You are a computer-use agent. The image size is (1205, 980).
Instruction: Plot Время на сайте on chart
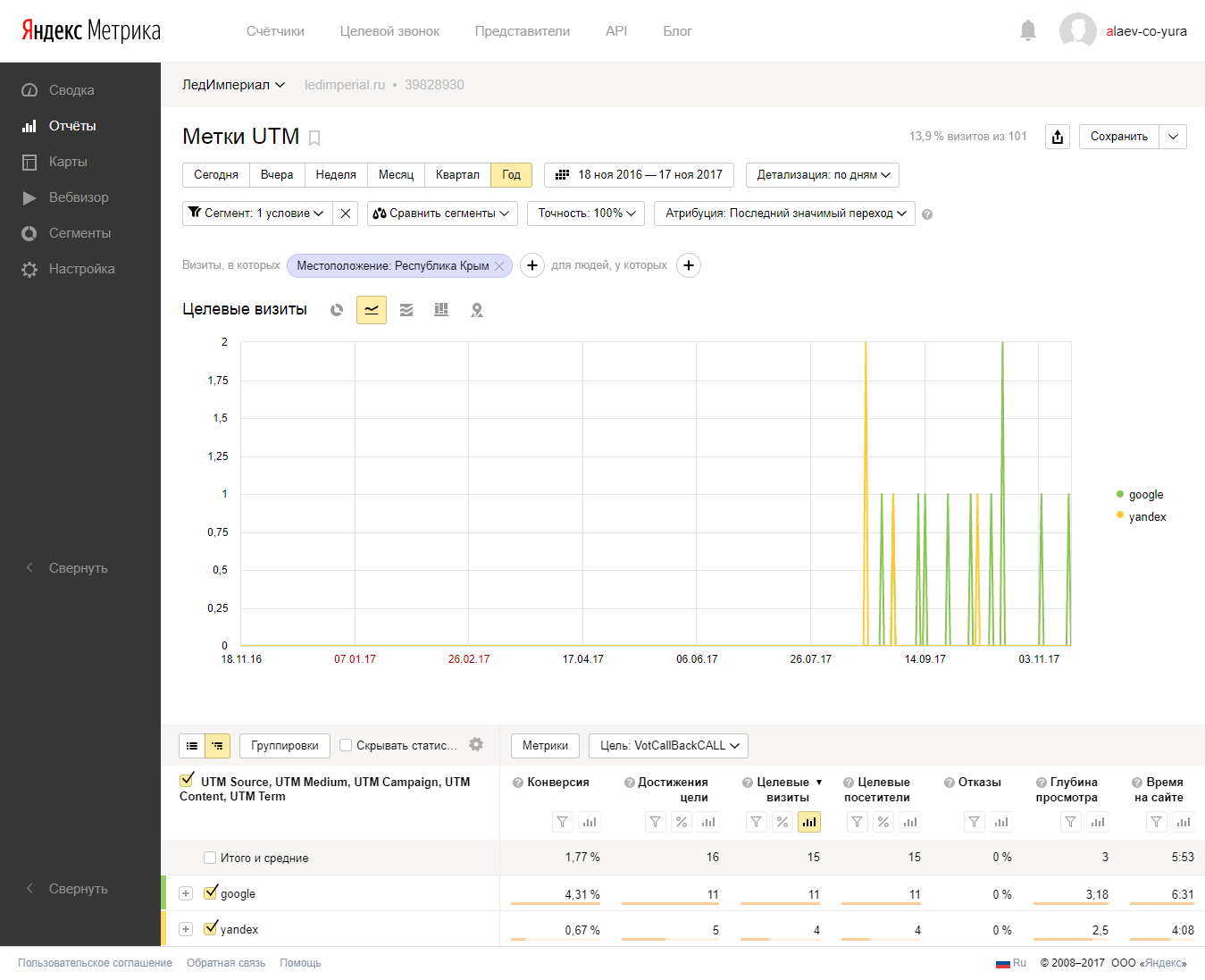pos(1184,822)
